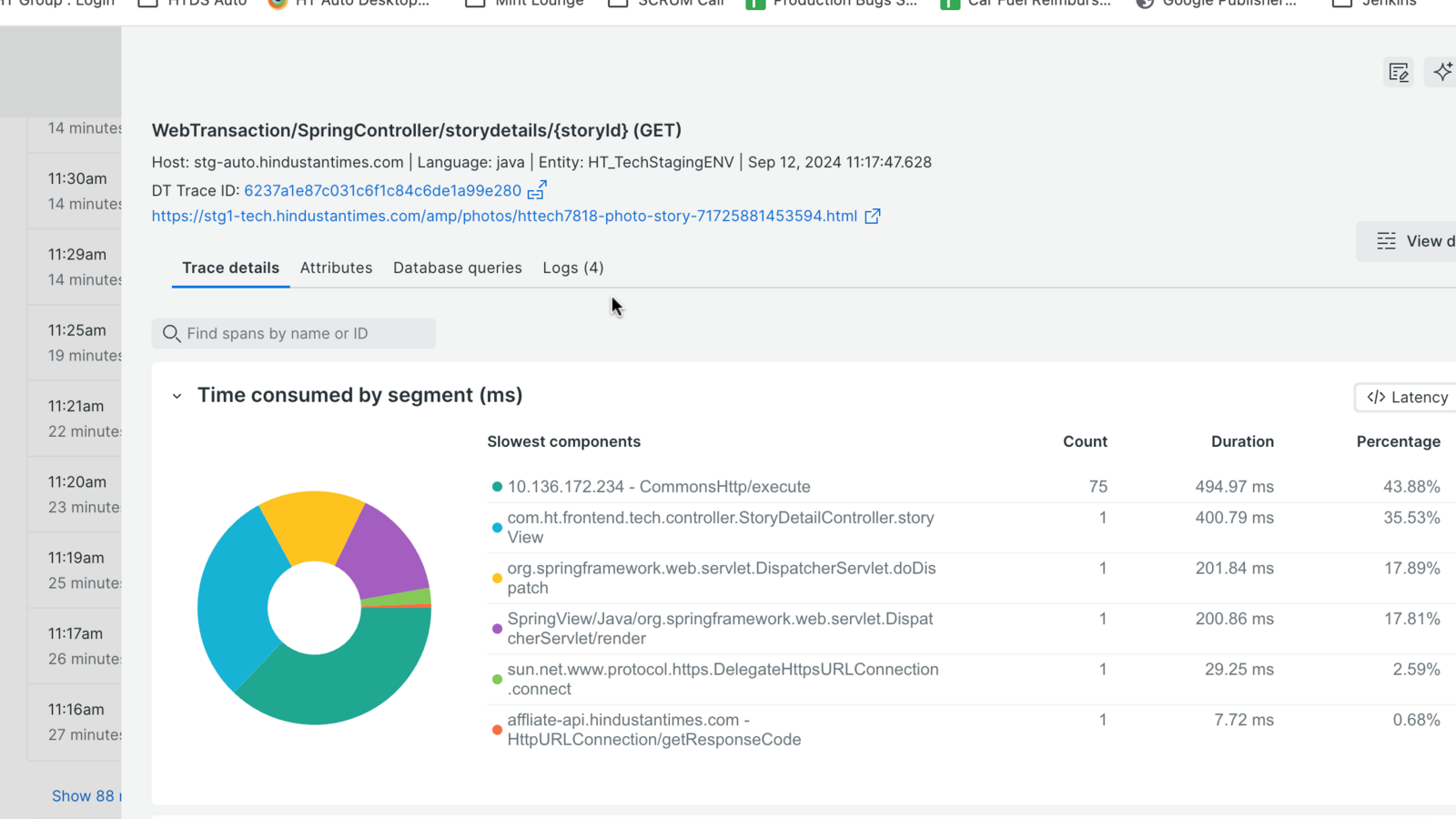Open the AI sparkle assistant icon
Viewport: 1456px width, 819px height.
tap(1442, 72)
